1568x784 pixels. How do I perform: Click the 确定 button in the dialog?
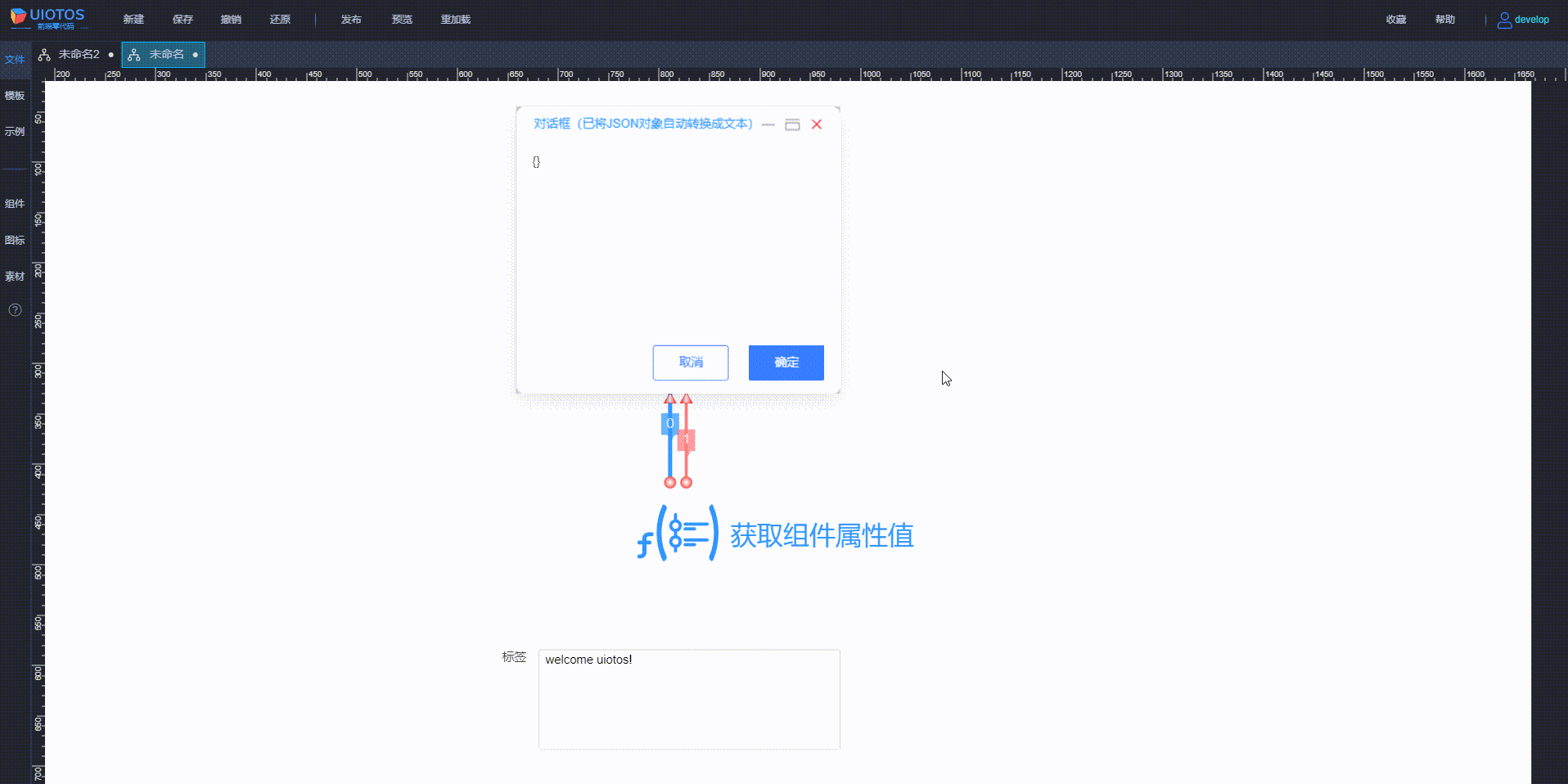pos(786,363)
